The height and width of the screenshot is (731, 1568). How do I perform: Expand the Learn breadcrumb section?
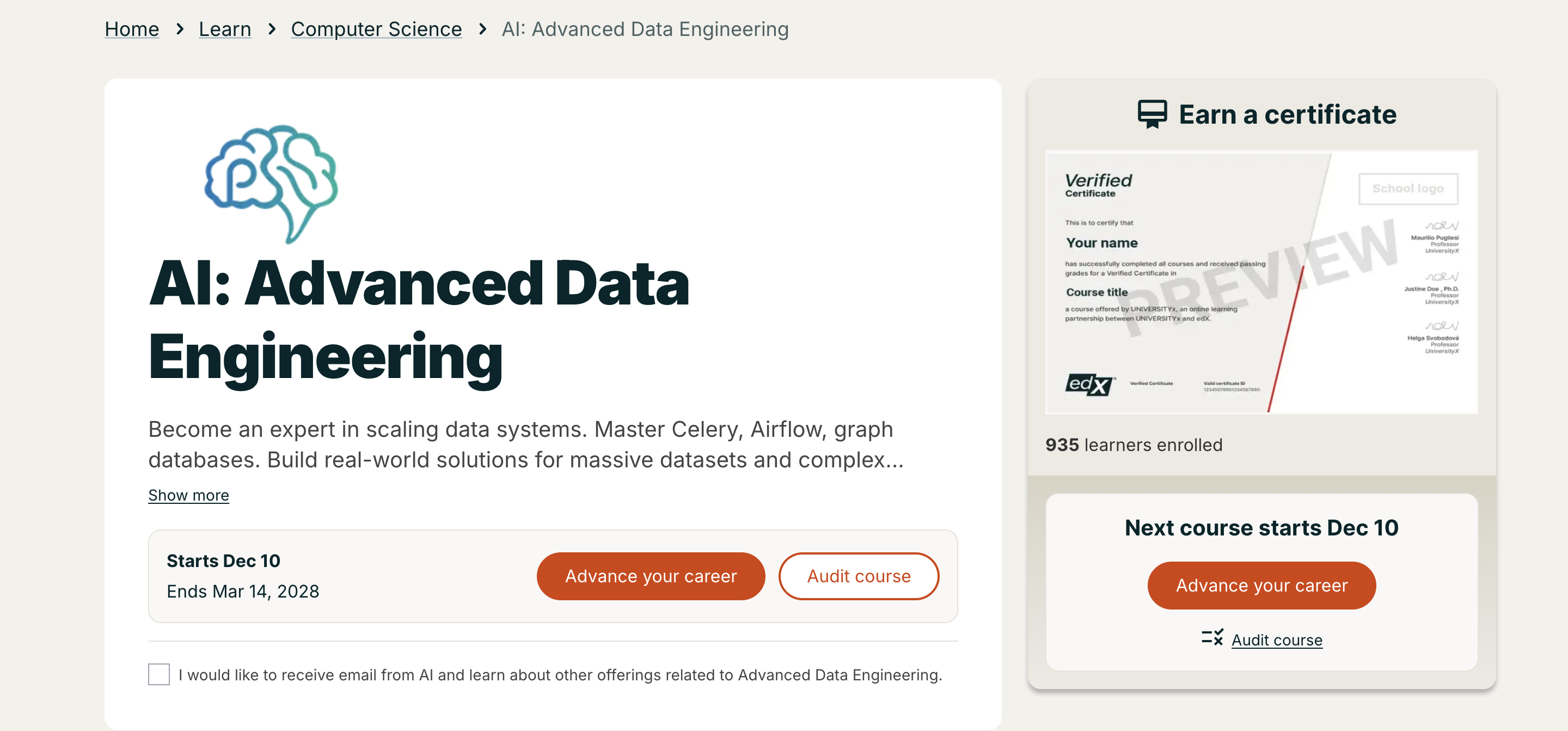tap(225, 29)
